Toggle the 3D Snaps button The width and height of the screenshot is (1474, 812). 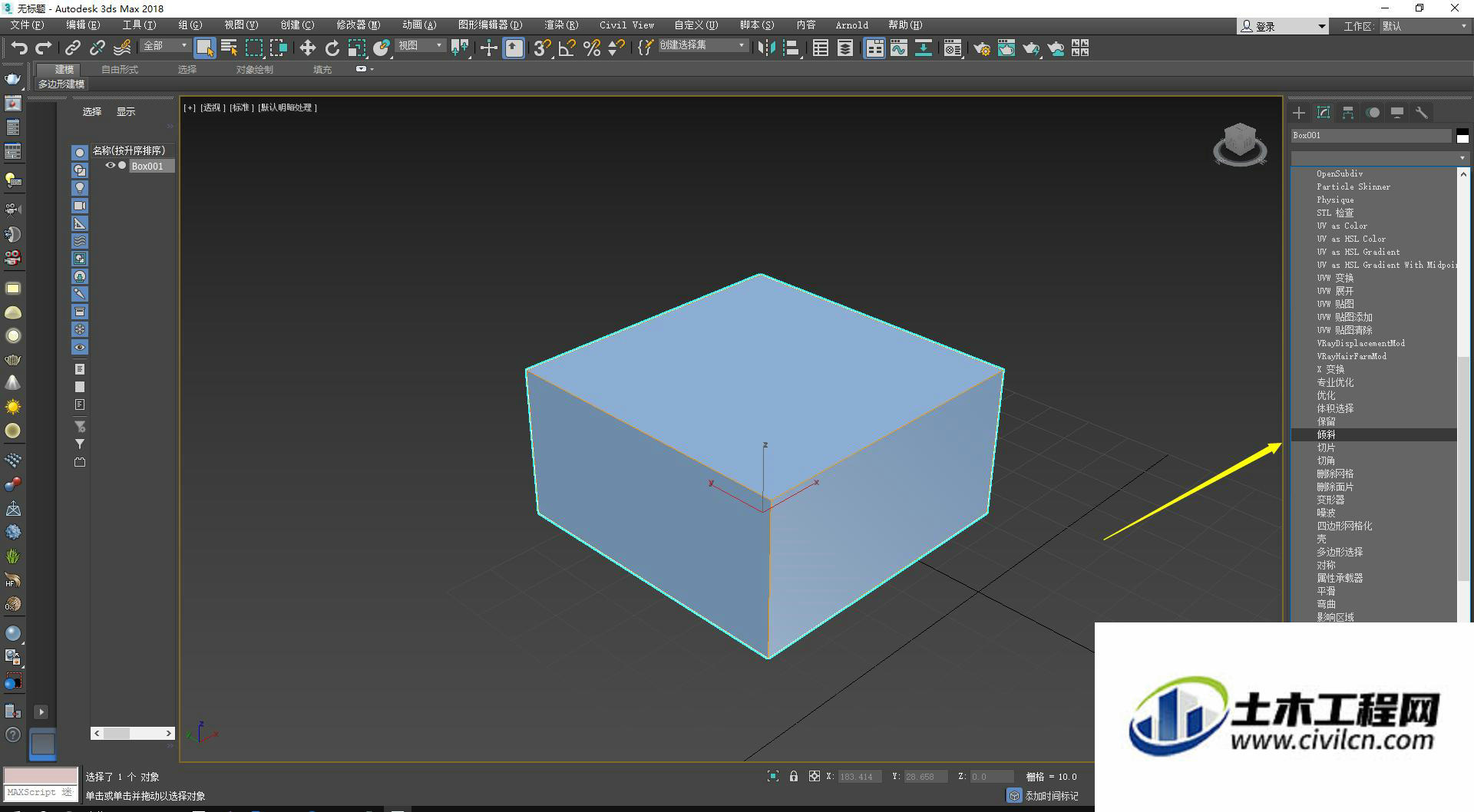click(x=542, y=48)
